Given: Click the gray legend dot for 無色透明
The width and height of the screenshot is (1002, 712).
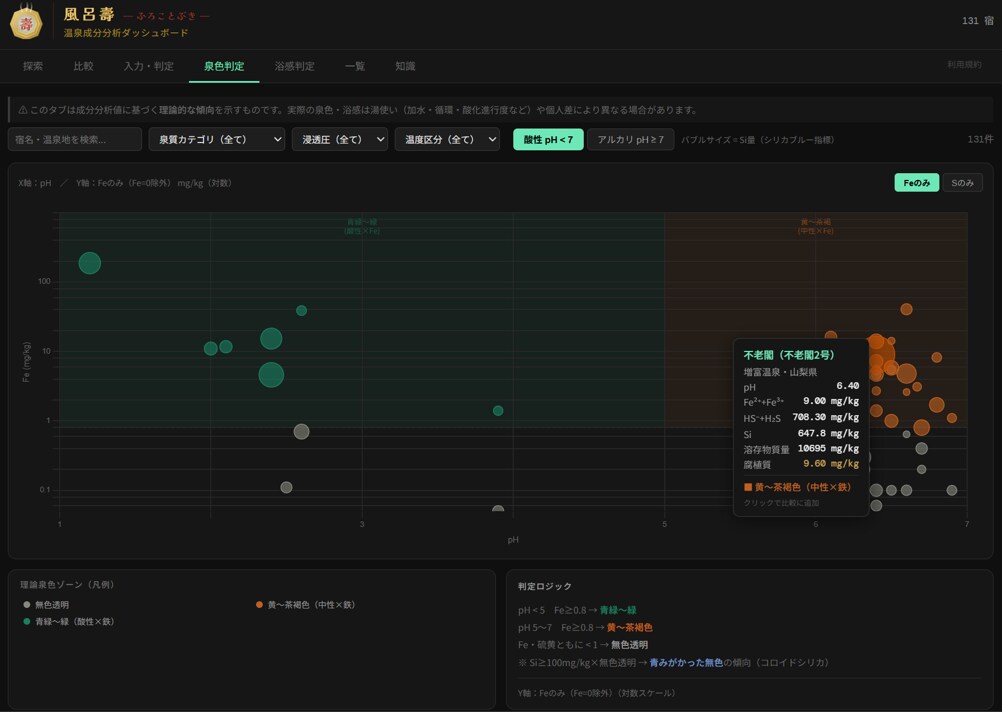Looking at the screenshot, I should (26, 605).
